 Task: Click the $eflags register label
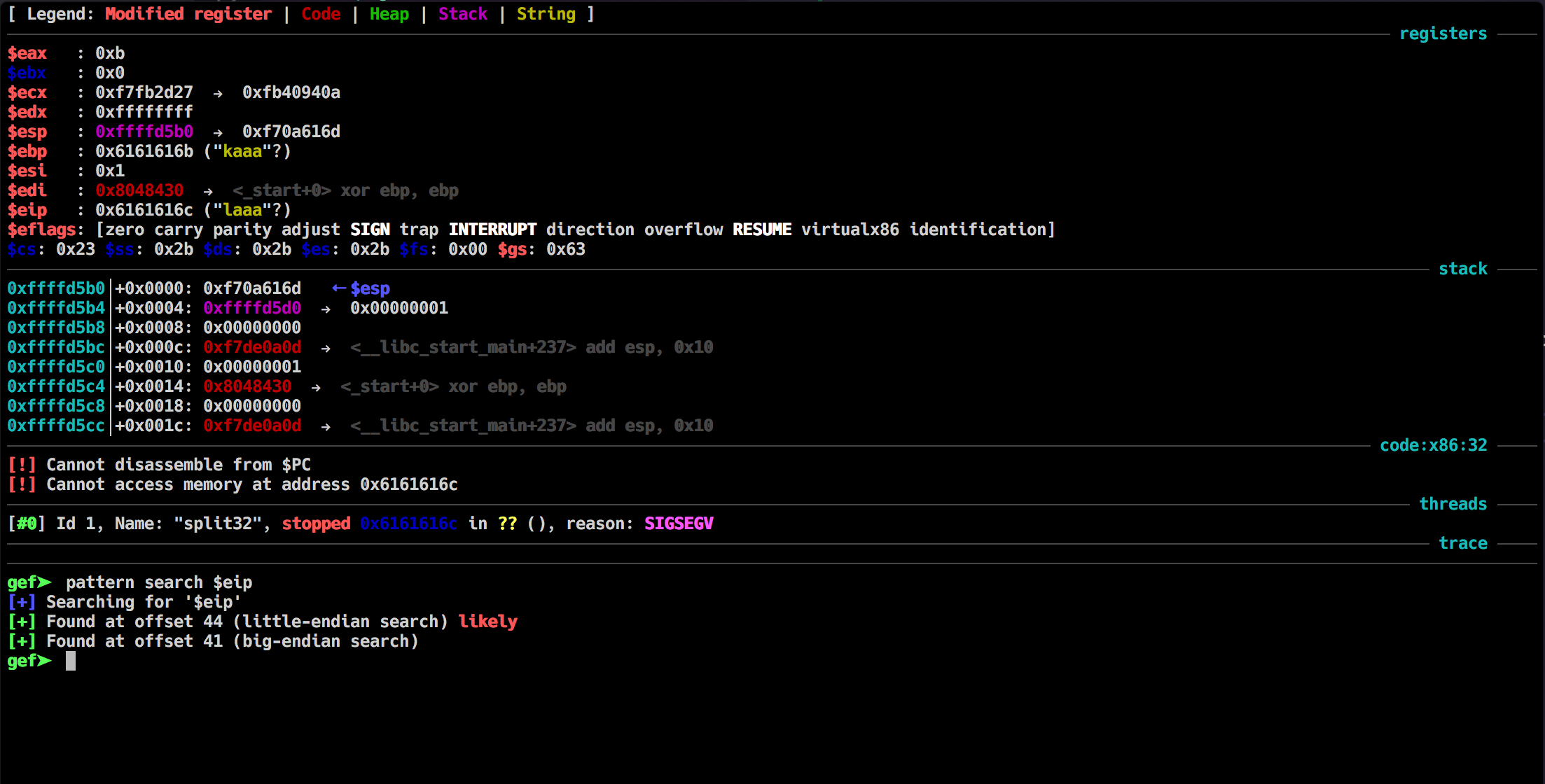tap(42, 230)
